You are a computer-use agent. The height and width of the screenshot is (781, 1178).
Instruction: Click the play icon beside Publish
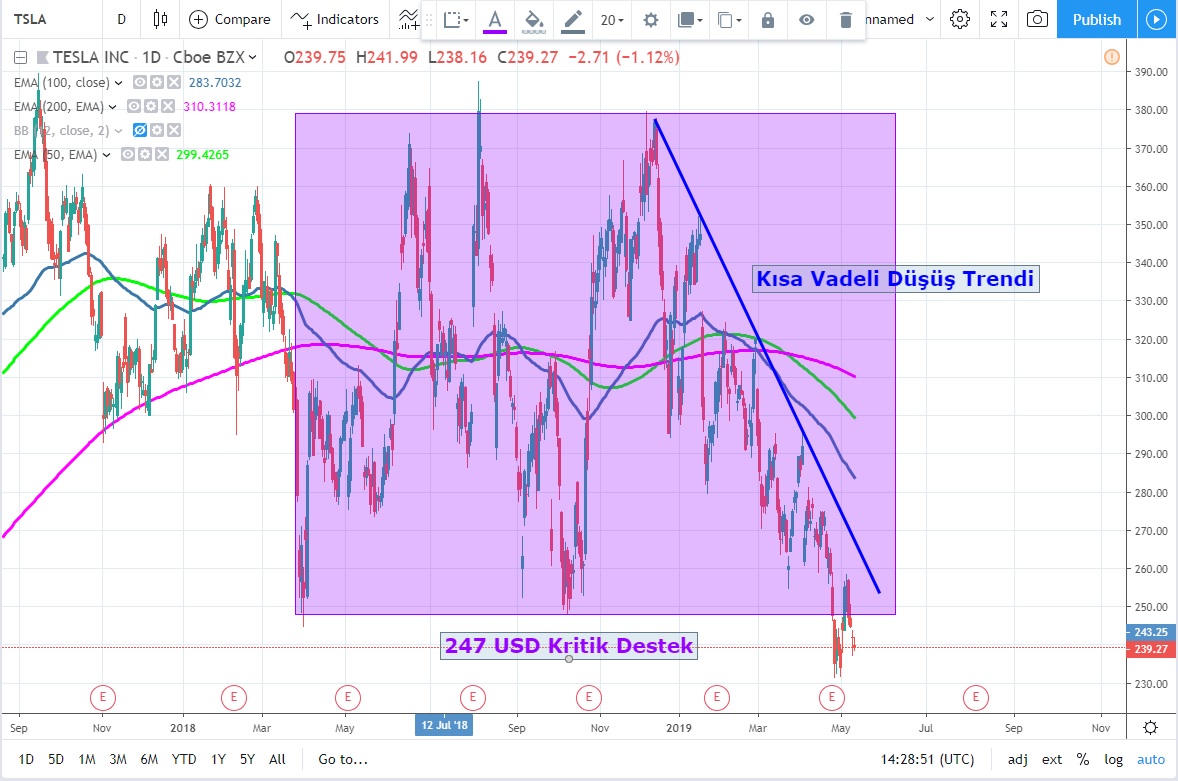pos(1157,20)
